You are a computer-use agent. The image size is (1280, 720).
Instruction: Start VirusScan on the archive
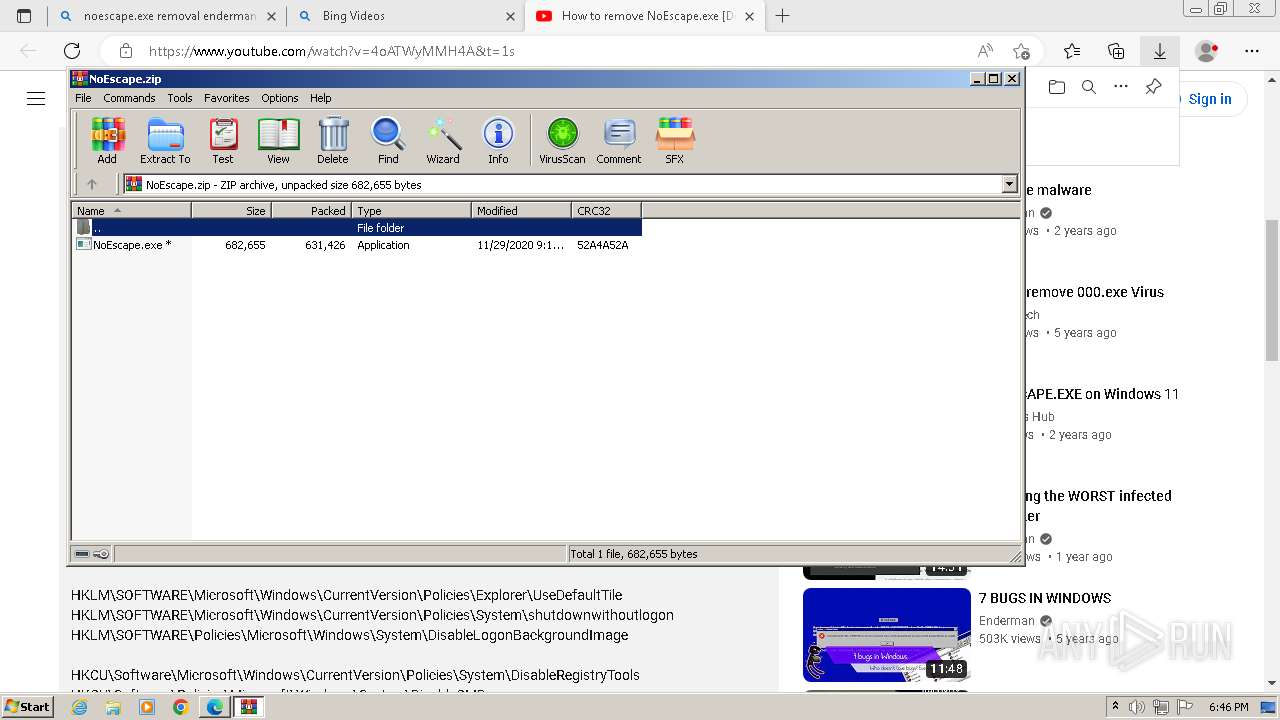562,140
